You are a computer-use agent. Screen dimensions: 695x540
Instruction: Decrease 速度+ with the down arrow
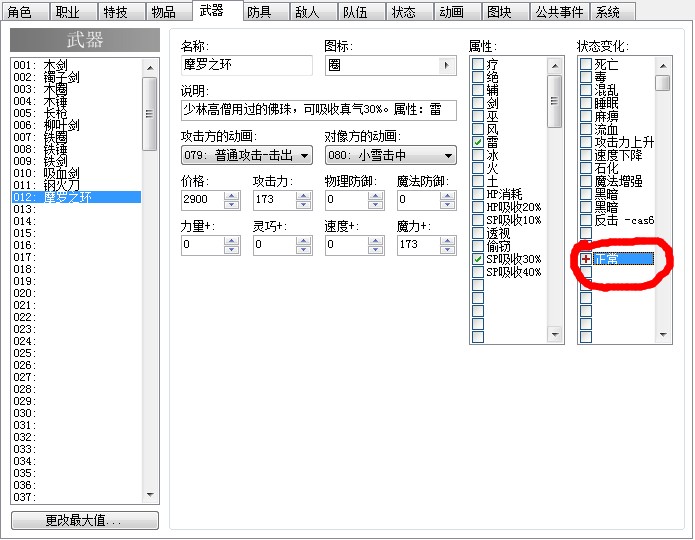[x=376, y=250]
